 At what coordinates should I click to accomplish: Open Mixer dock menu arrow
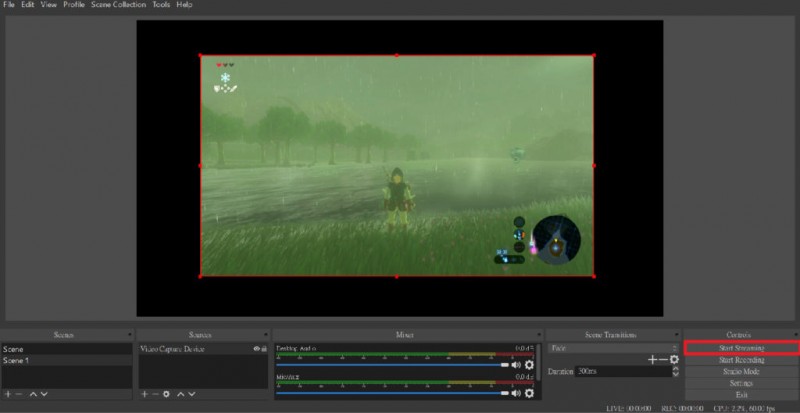(538, 335)
